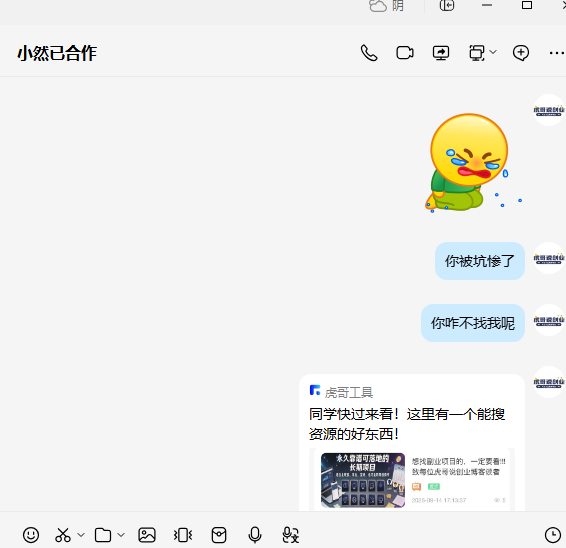Send a window shake nudge

point(183,535)
